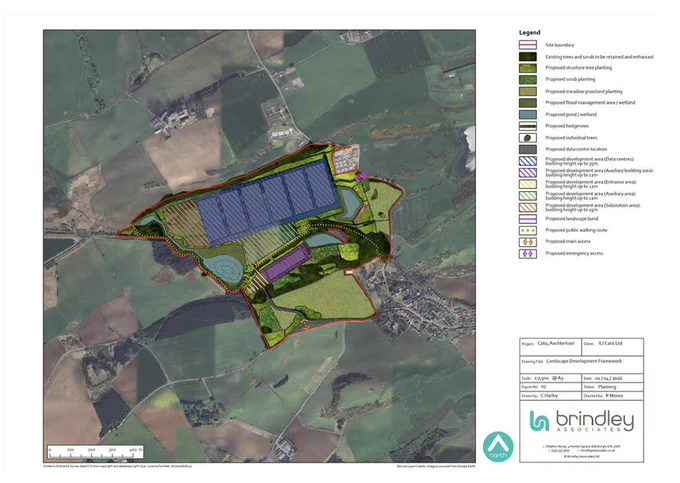Click the existing trees and scrub legend swatch
Viewport: 680px width, 483px height.
point(527,56)
